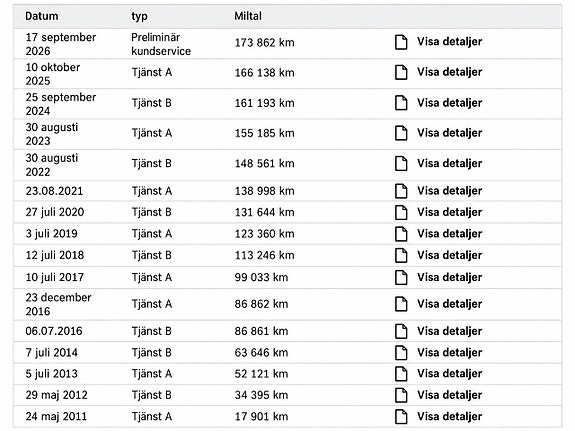Show Visa detaljer for 7 juli 2014
The width and height of the screenshot is (575, 431).
click(449, 353)
